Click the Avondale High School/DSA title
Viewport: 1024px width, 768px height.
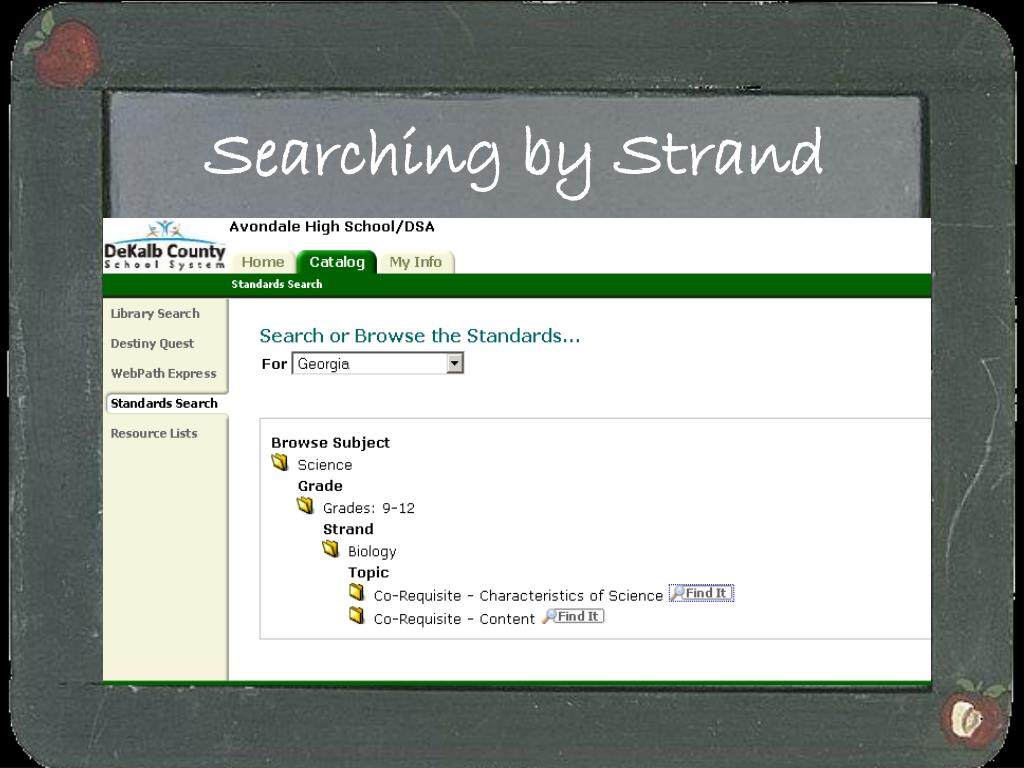pyautogui.click(x=332, y=227)
